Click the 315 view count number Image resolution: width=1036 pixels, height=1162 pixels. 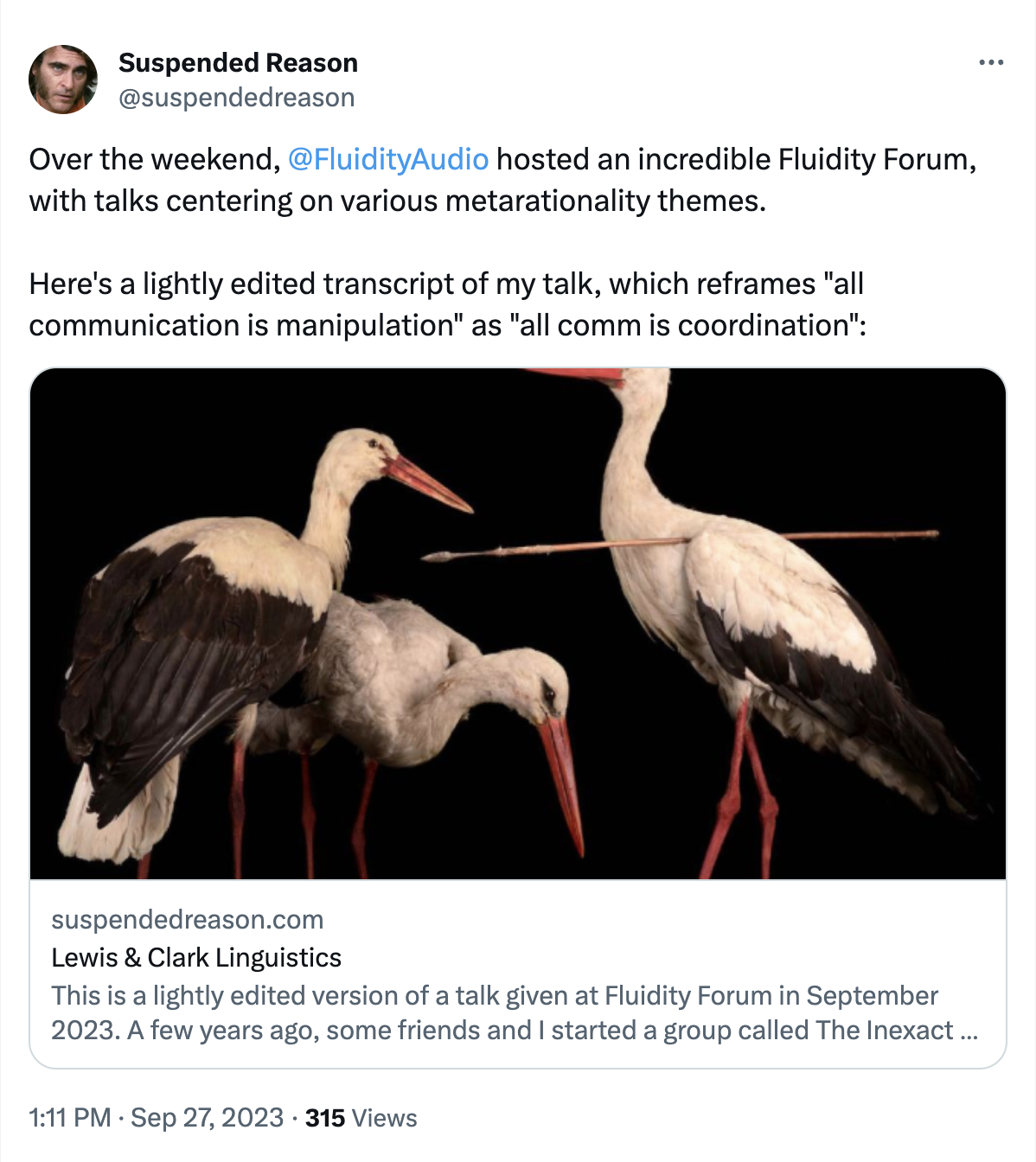point(324,1118)
